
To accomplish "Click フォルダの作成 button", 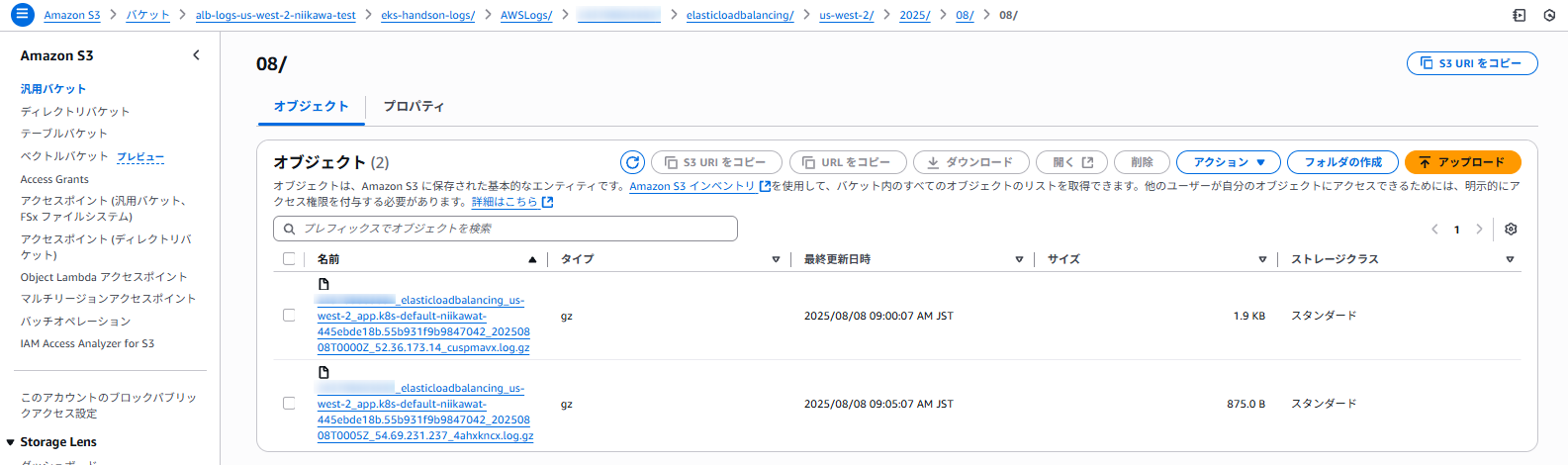I will (x=1342, y=162).
